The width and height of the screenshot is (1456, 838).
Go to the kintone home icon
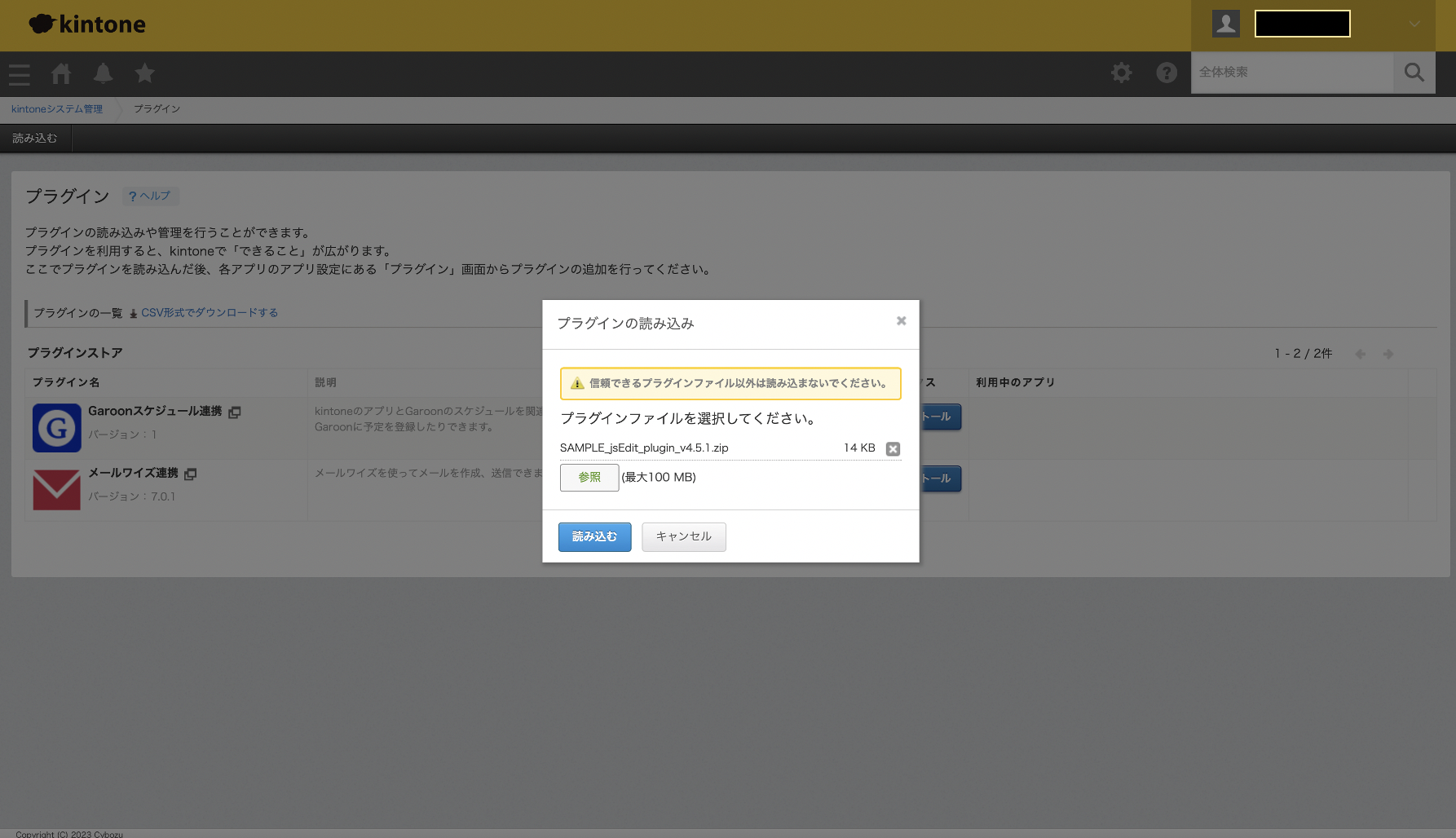point(61,74)
